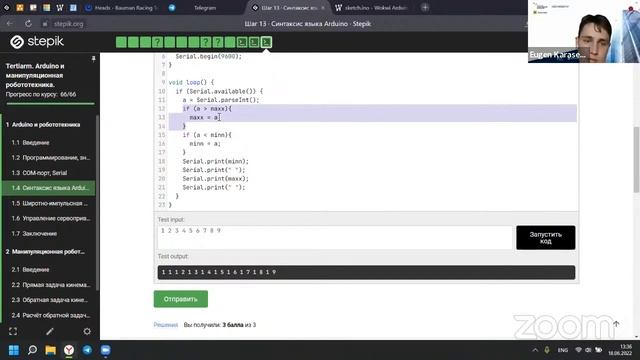Click into the Test input field

click(335, 237)
